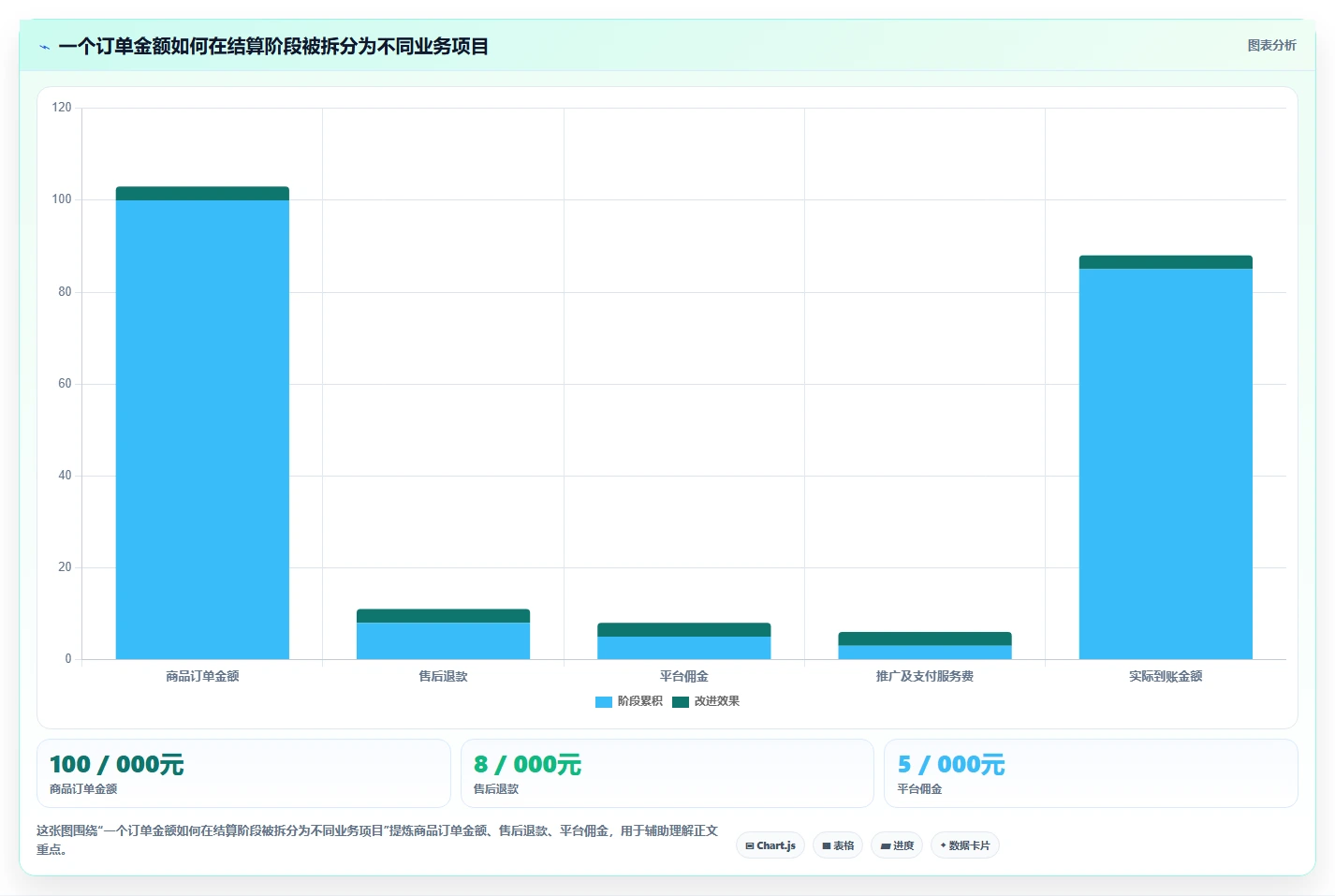Image resolution: width=1335 pixels, height=896 pixels.
Task: Click the chart title 一个订单金额如何在结算阶段被拆分
Action: tap(273, 47)
